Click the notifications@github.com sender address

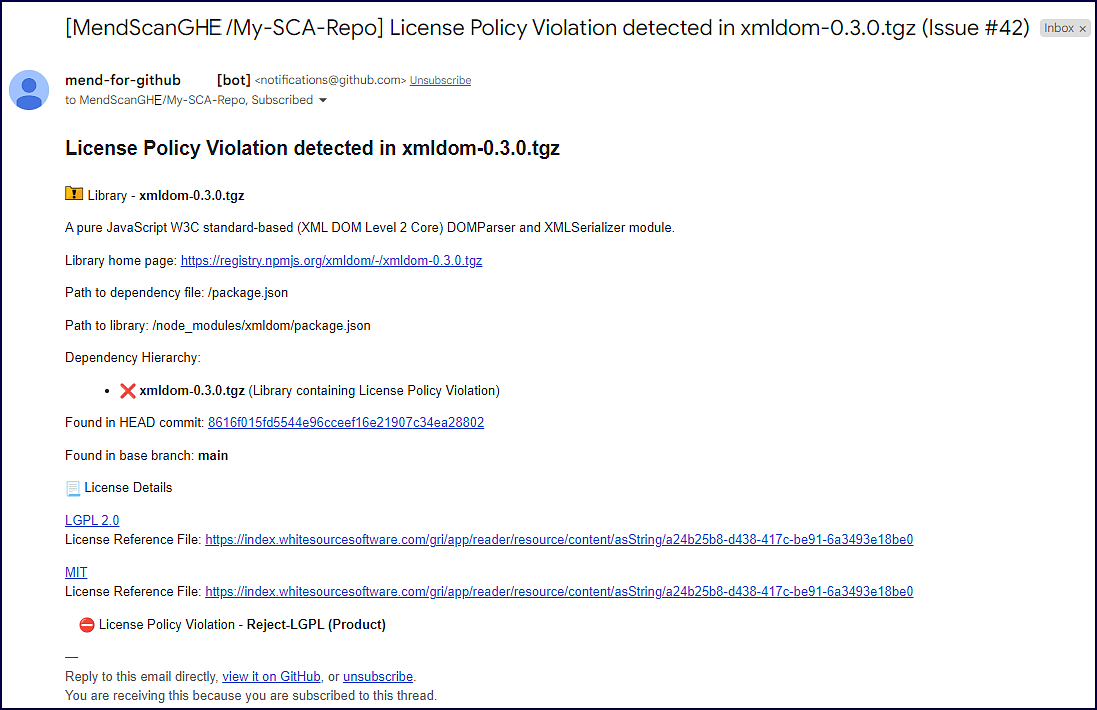click(330, 80)
